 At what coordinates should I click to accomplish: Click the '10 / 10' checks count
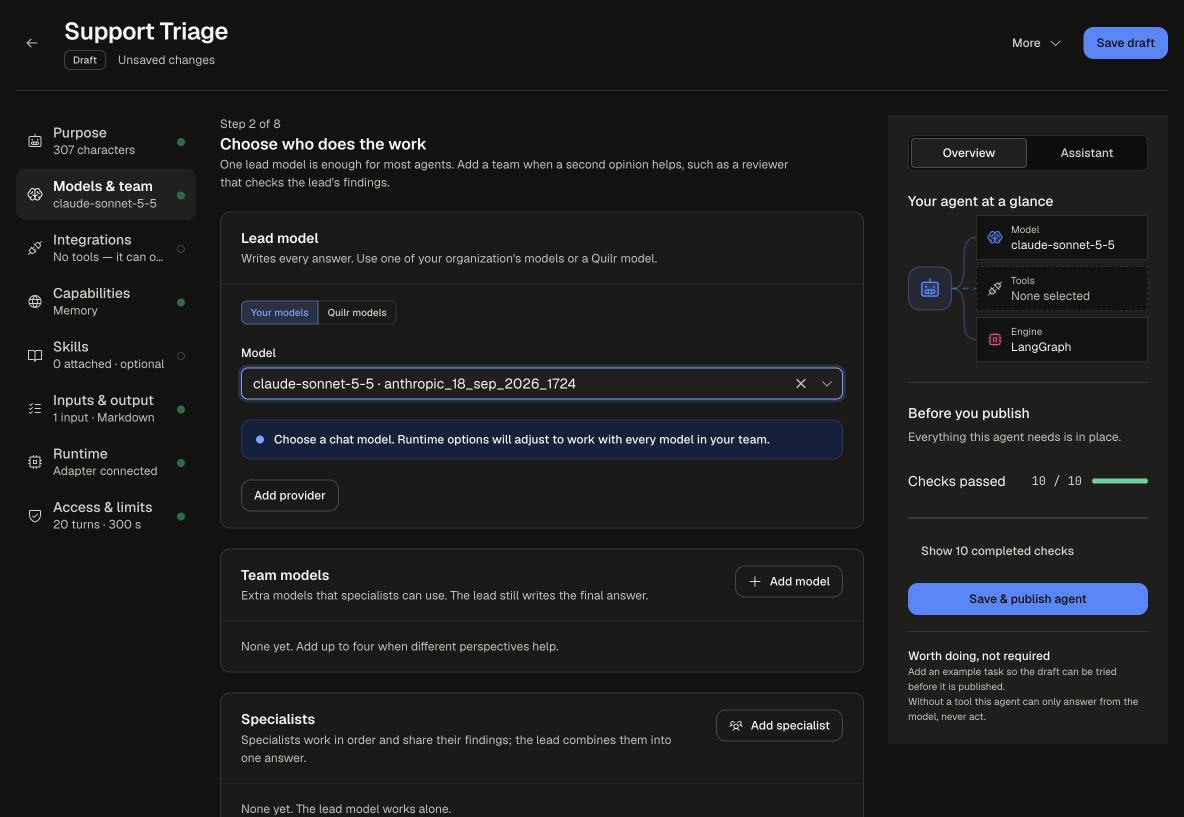1056,481
